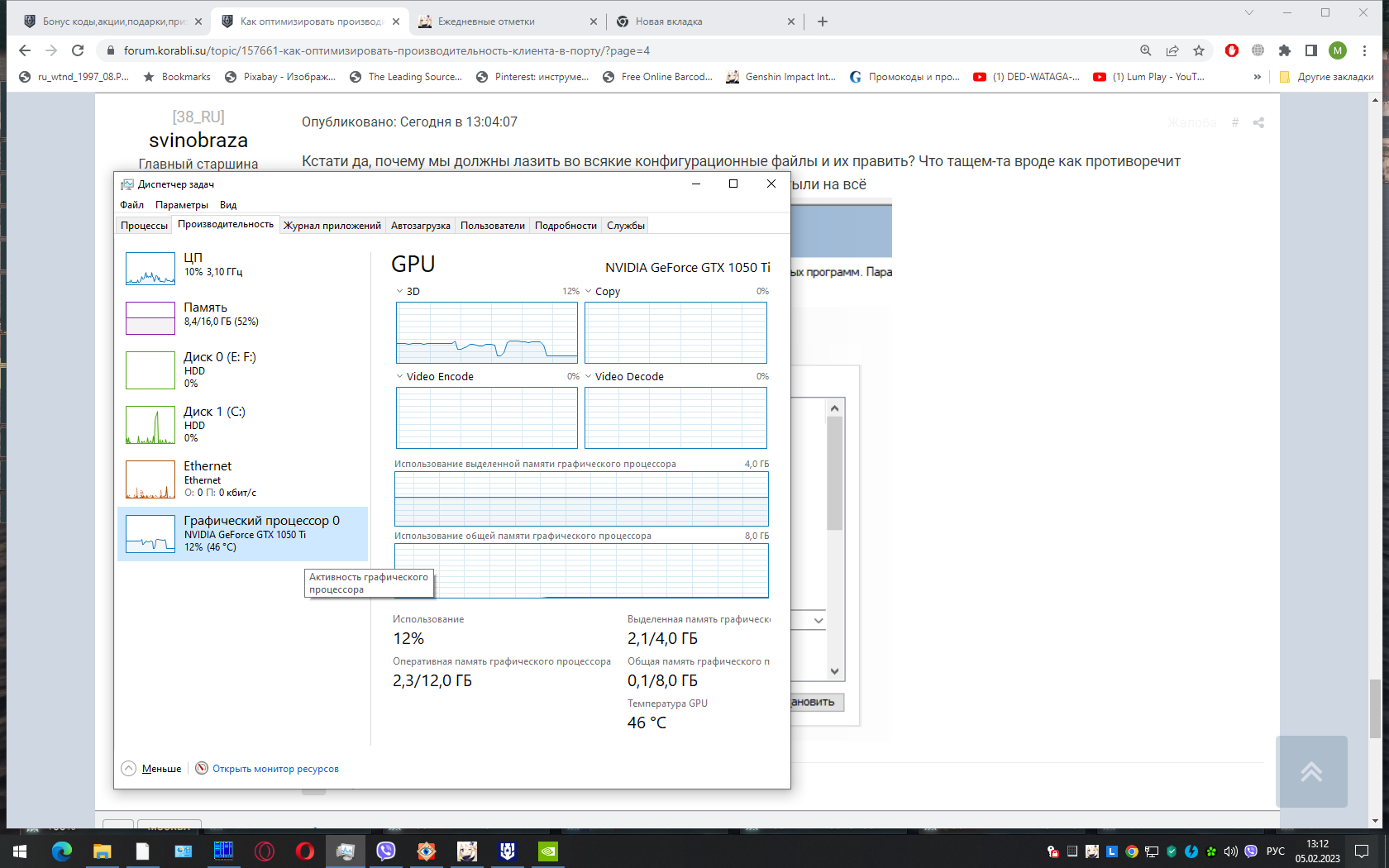Open the Viber taskbar icon
This screenshot has height=868, width=1389.
(x=386, y=851)
